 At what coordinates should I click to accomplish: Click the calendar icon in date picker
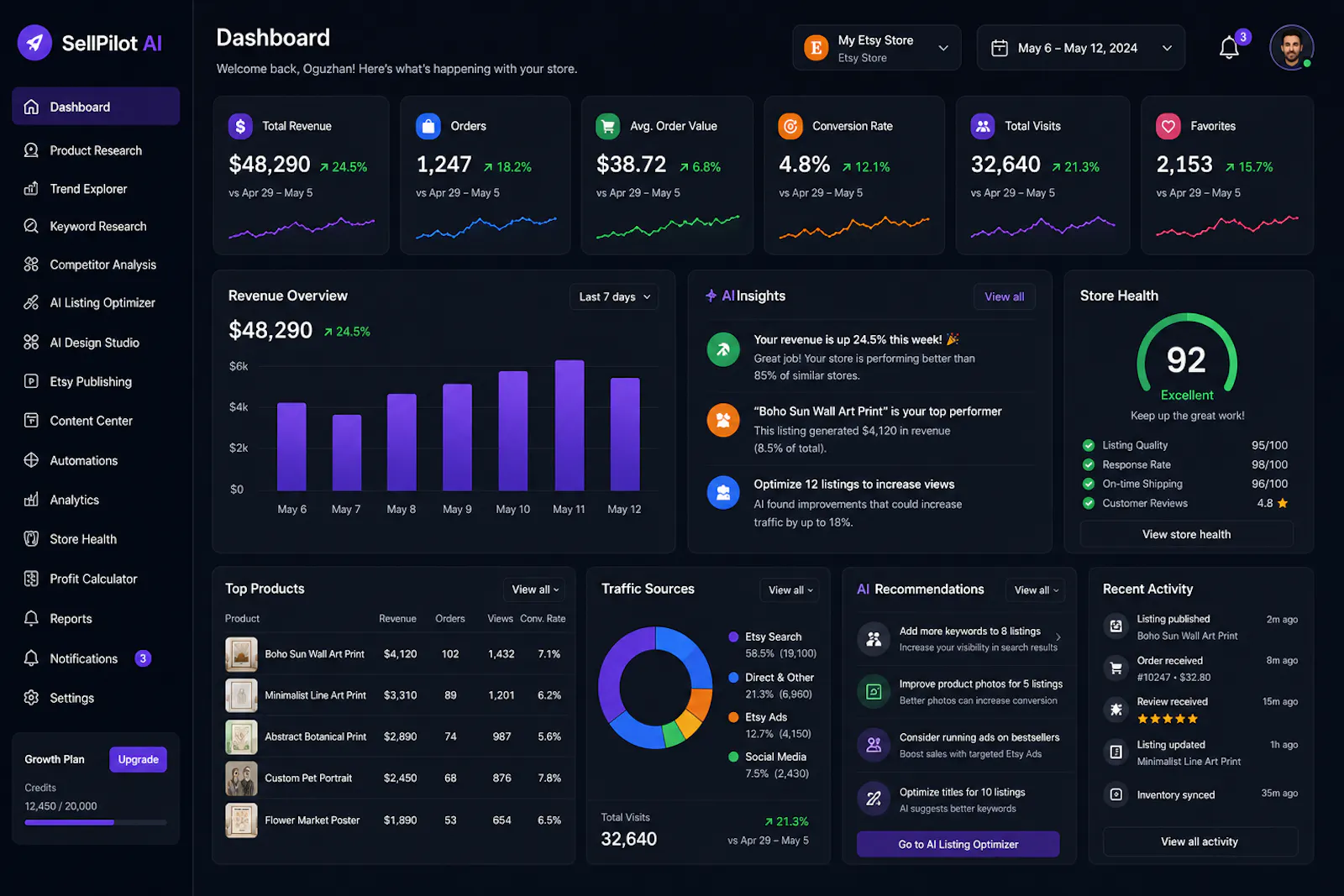coord(999,48)
